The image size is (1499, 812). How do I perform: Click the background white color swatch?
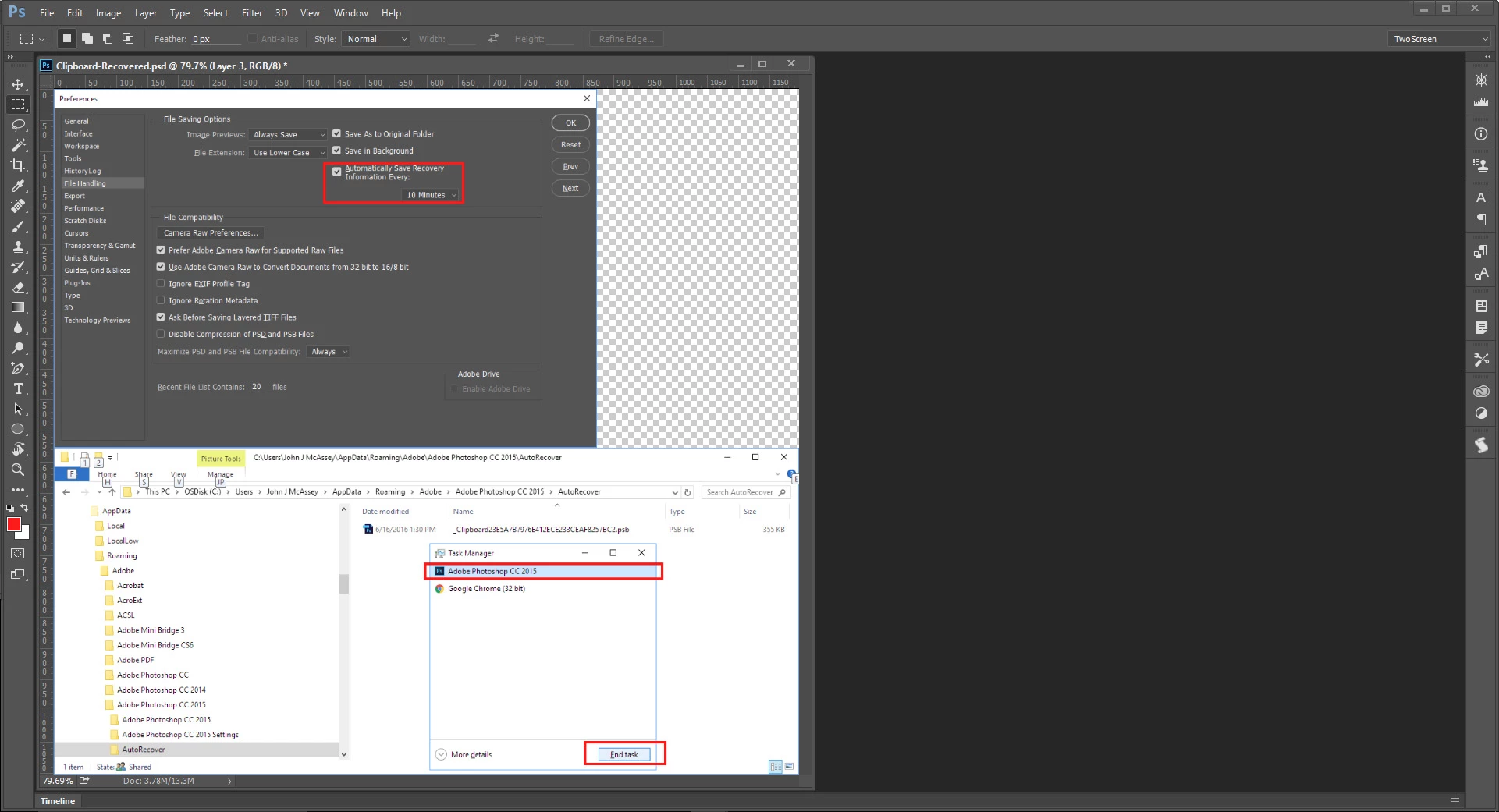coord(25,534)
